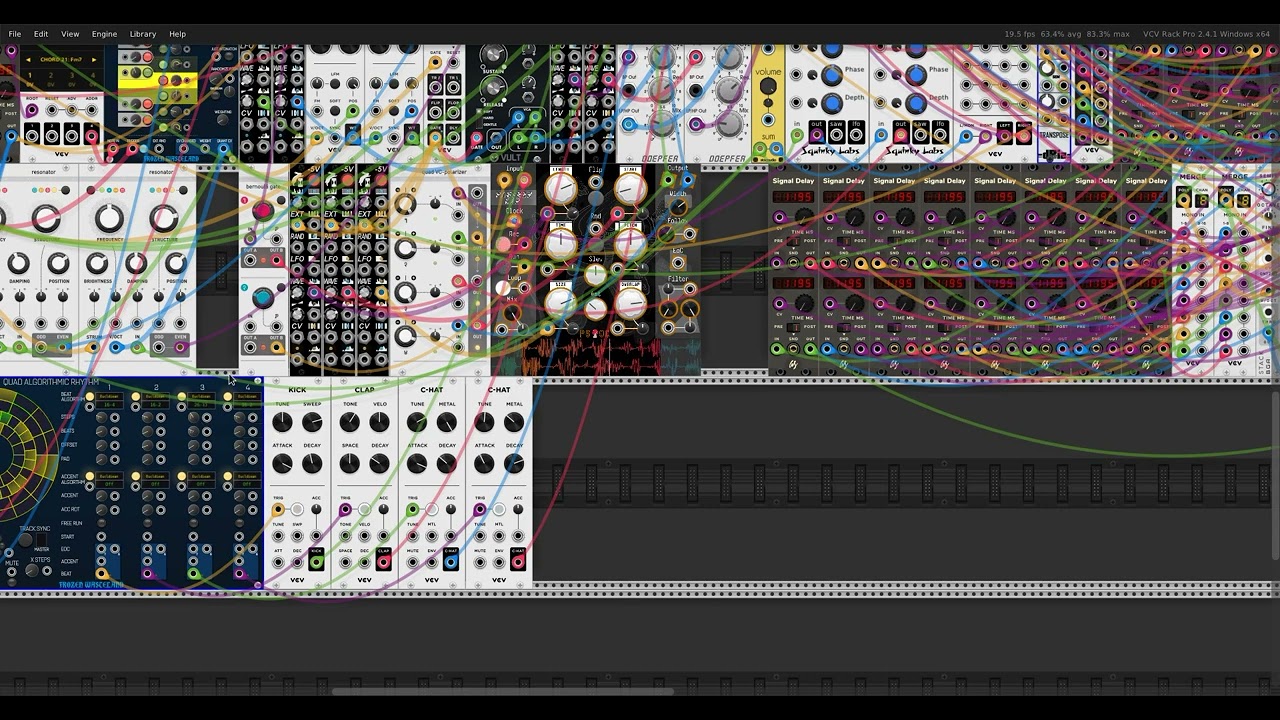Click the VCV LEFT output jack

(1003, 135)
